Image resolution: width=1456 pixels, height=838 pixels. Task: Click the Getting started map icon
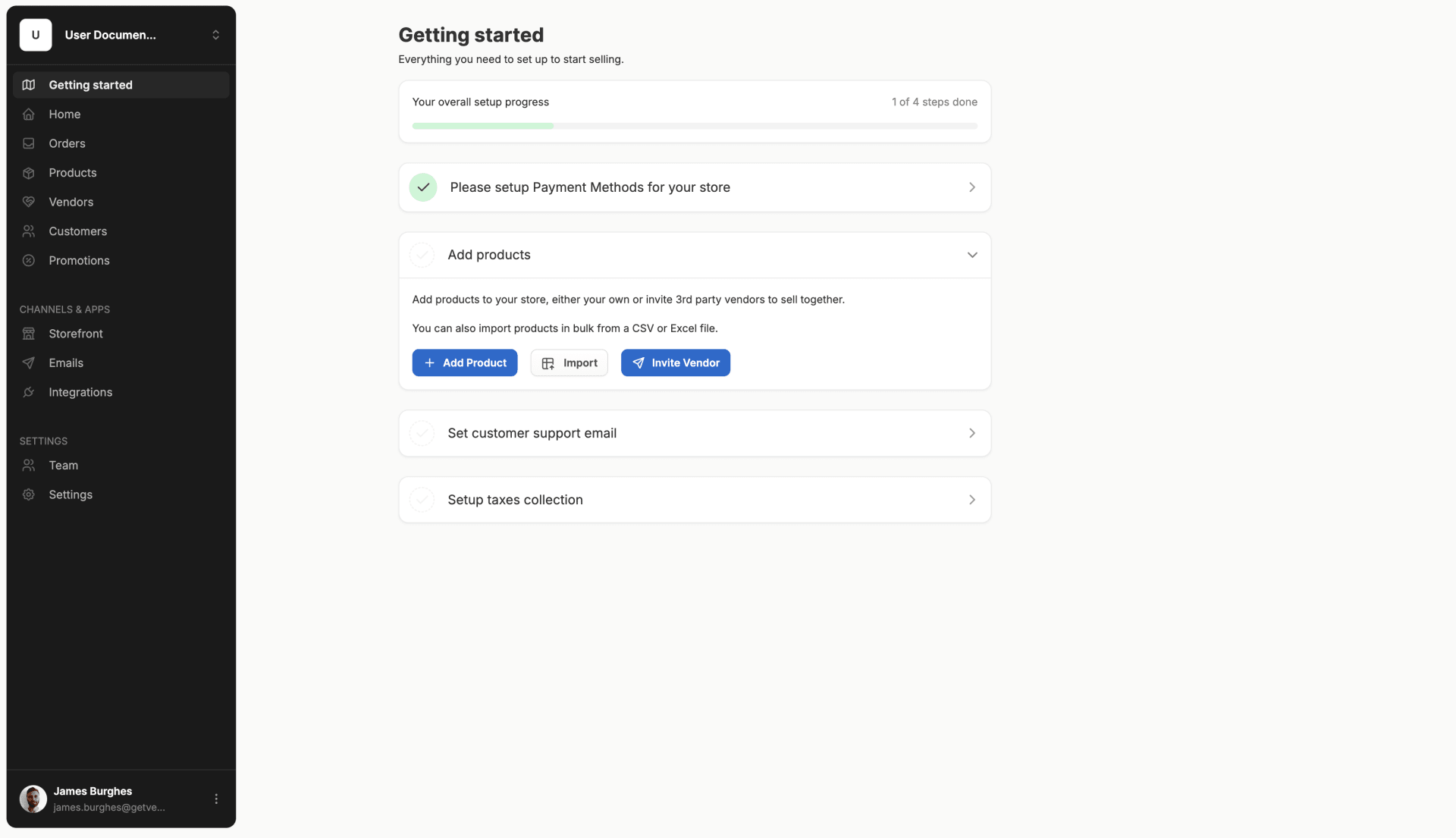(x=29, y=85)
